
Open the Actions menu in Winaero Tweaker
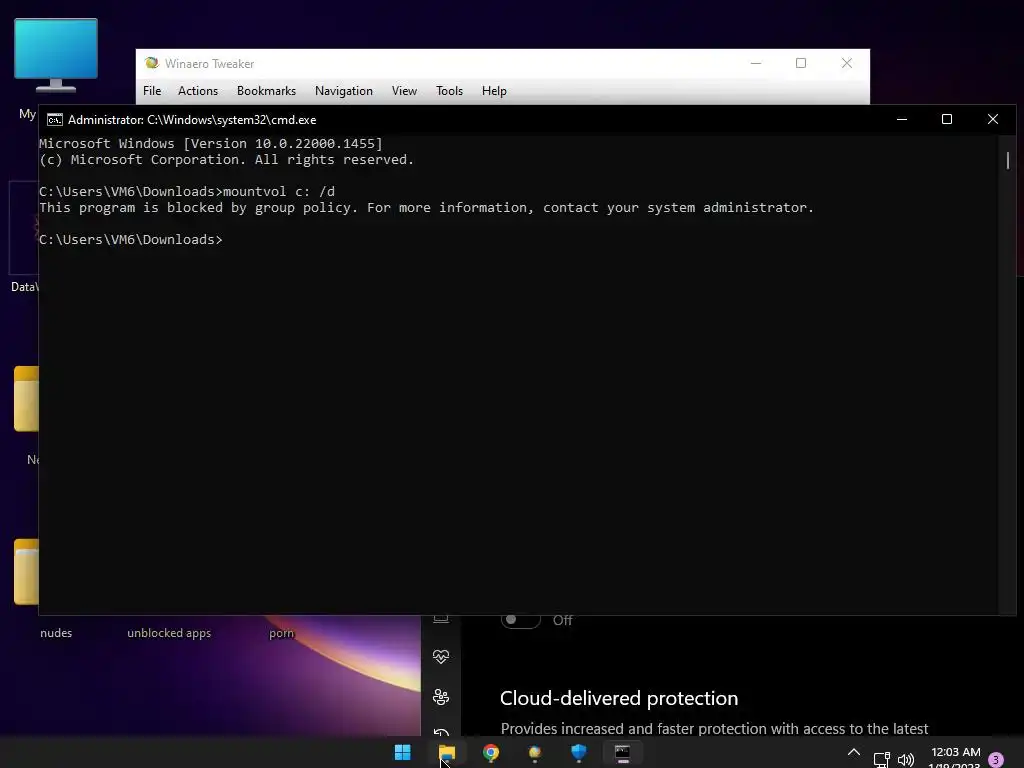tap(198, 91)
